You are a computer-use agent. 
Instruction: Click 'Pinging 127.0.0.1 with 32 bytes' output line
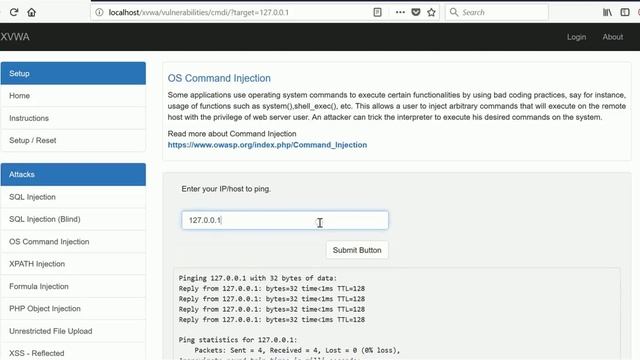click(x=258, y=278)
